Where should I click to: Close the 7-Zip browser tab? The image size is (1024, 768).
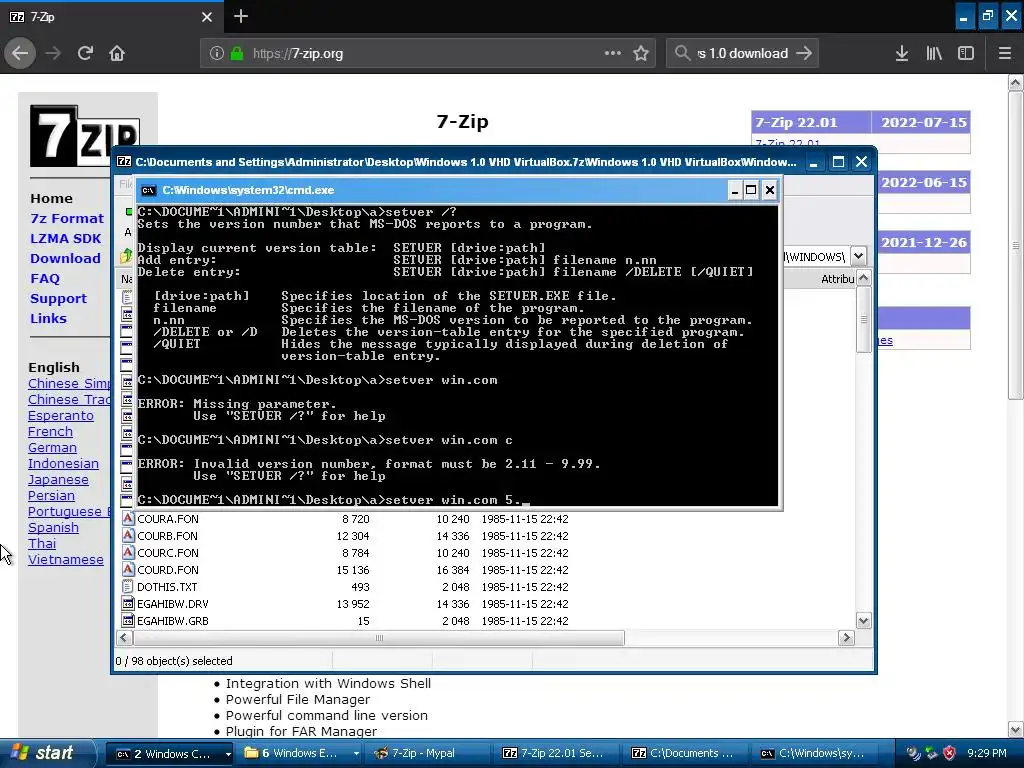coord(206,17)
